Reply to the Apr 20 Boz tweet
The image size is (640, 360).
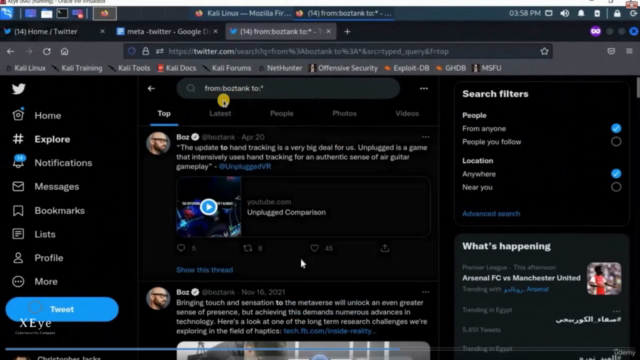[181, 248]
